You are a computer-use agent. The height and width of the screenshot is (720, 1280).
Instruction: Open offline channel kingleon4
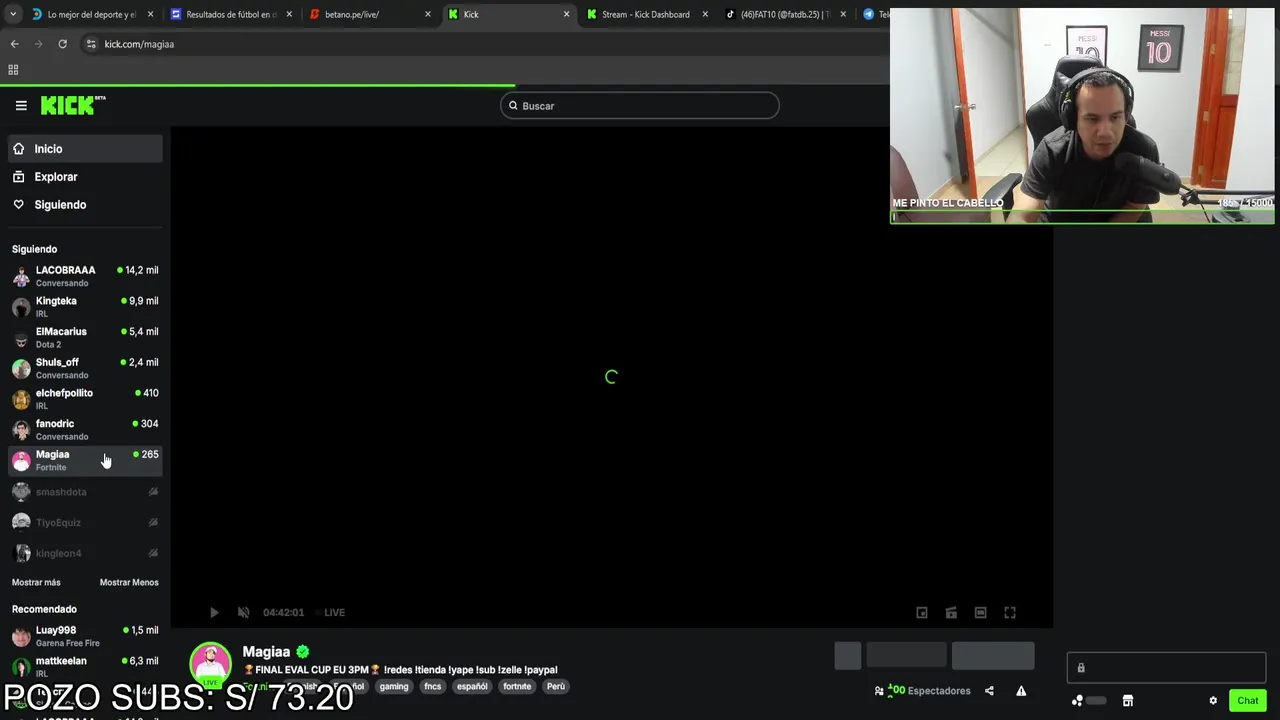[85, 553]
